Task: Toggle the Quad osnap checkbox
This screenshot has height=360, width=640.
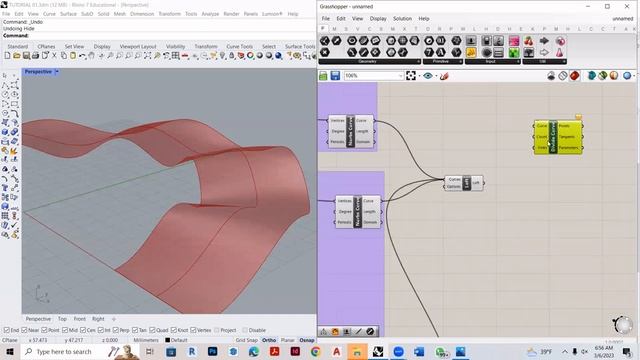Action: click(x=152, y=330)
